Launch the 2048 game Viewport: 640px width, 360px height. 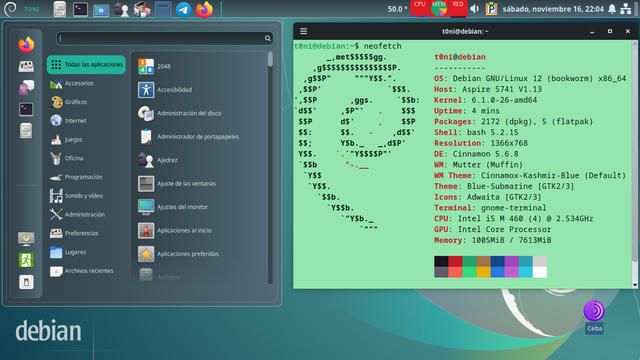[200, 66]
